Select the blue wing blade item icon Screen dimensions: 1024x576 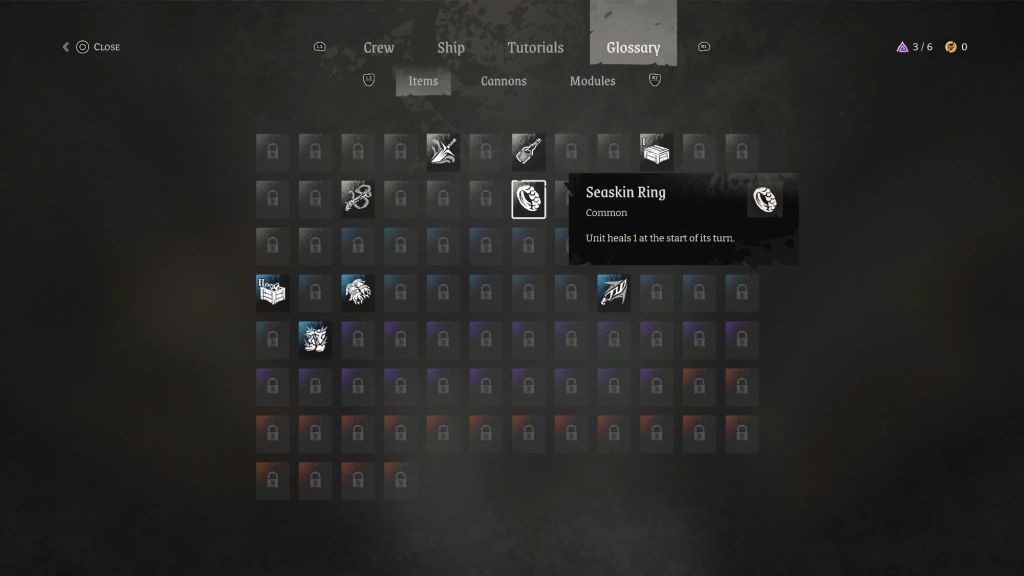pos(614,293)
